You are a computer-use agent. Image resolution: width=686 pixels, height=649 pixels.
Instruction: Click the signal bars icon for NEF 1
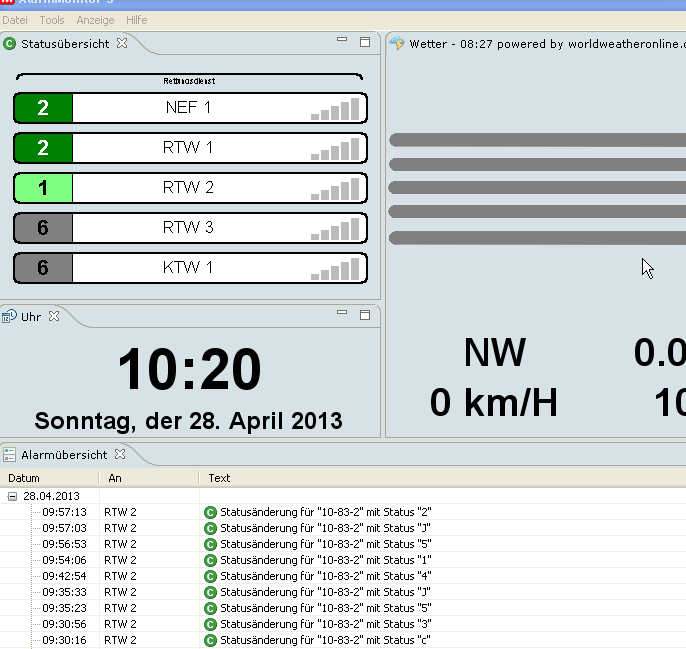[x=335, y=109]
